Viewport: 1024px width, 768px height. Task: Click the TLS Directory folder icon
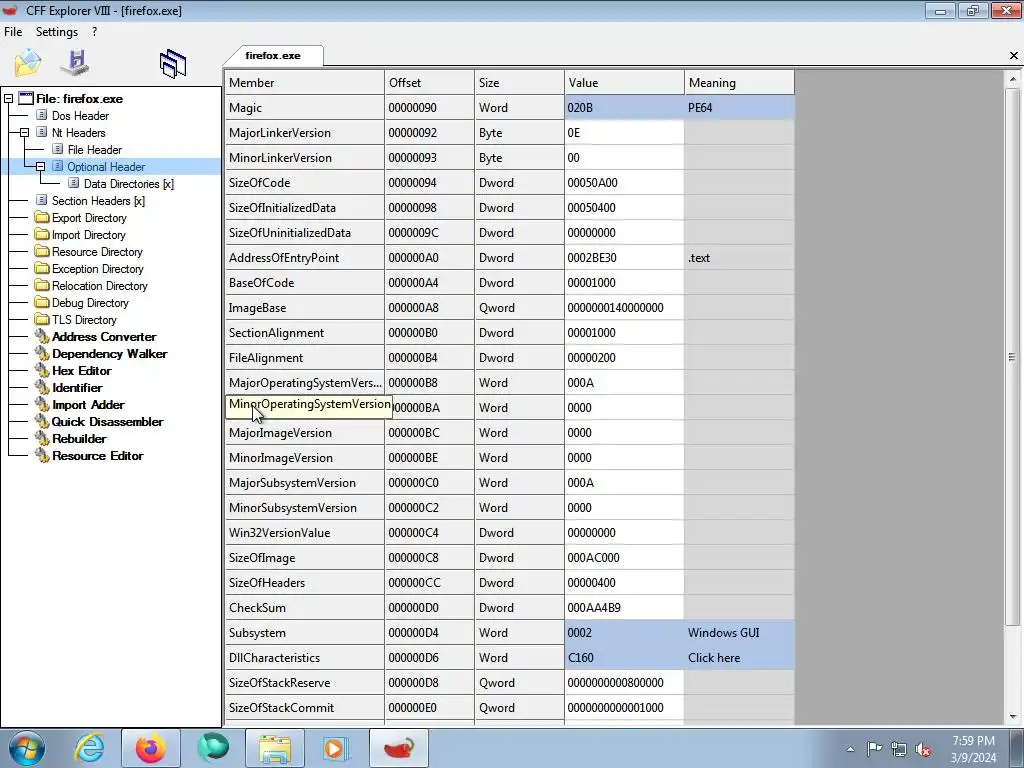pos(42,319)
